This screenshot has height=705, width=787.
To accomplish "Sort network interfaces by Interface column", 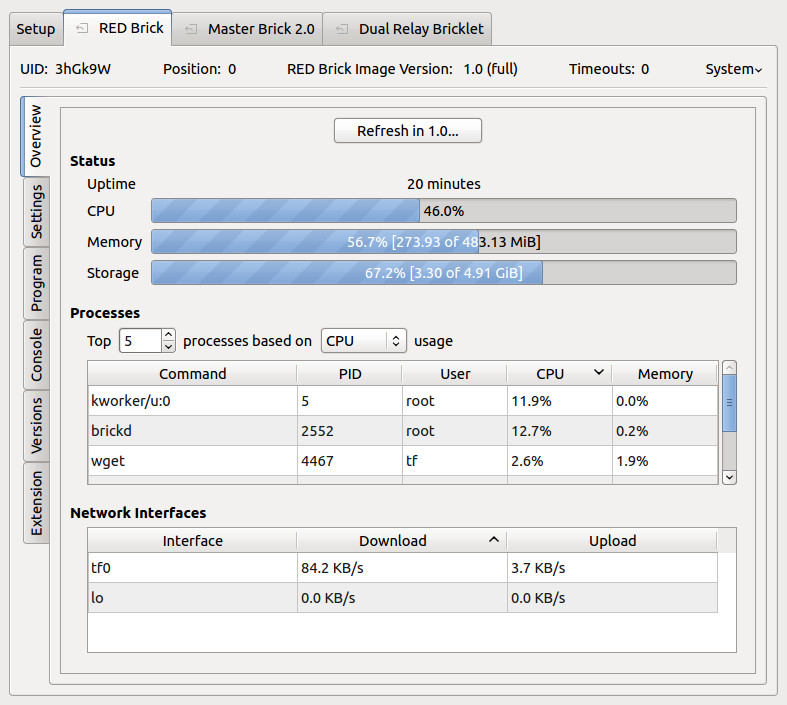I will [x=193, y=541].
